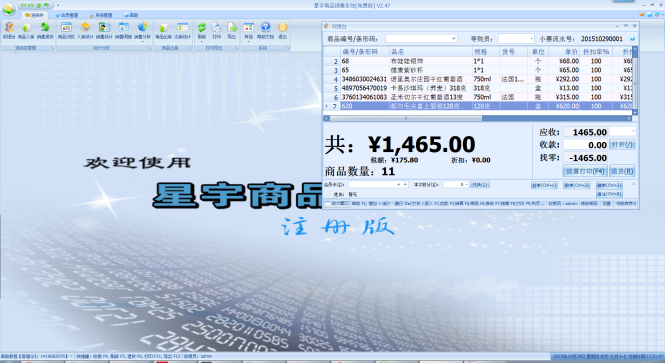Click the 商品出库 stock-out icon
The width and height of the screenshot is (665, 363).
tap(163, 31)
